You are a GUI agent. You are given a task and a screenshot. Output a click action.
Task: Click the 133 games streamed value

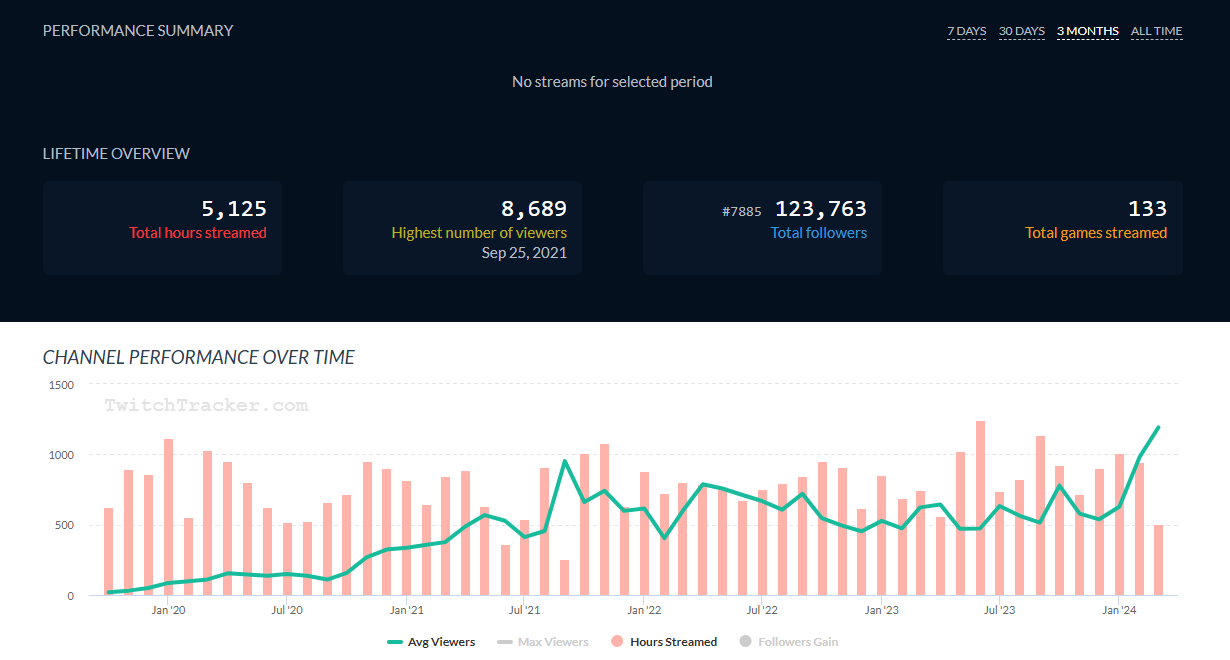(1147, 209)
